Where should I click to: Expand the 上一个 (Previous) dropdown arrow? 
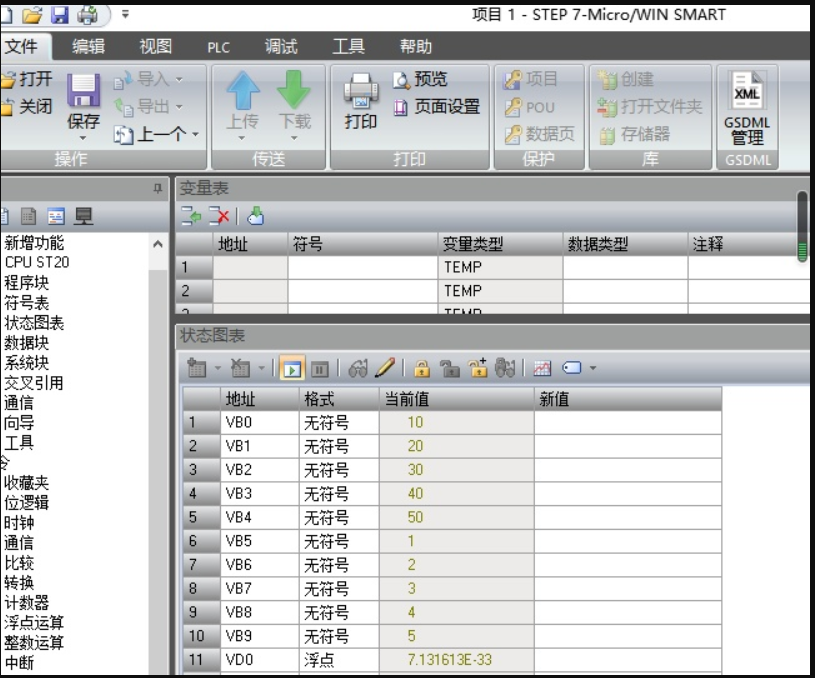coord(196,134)
